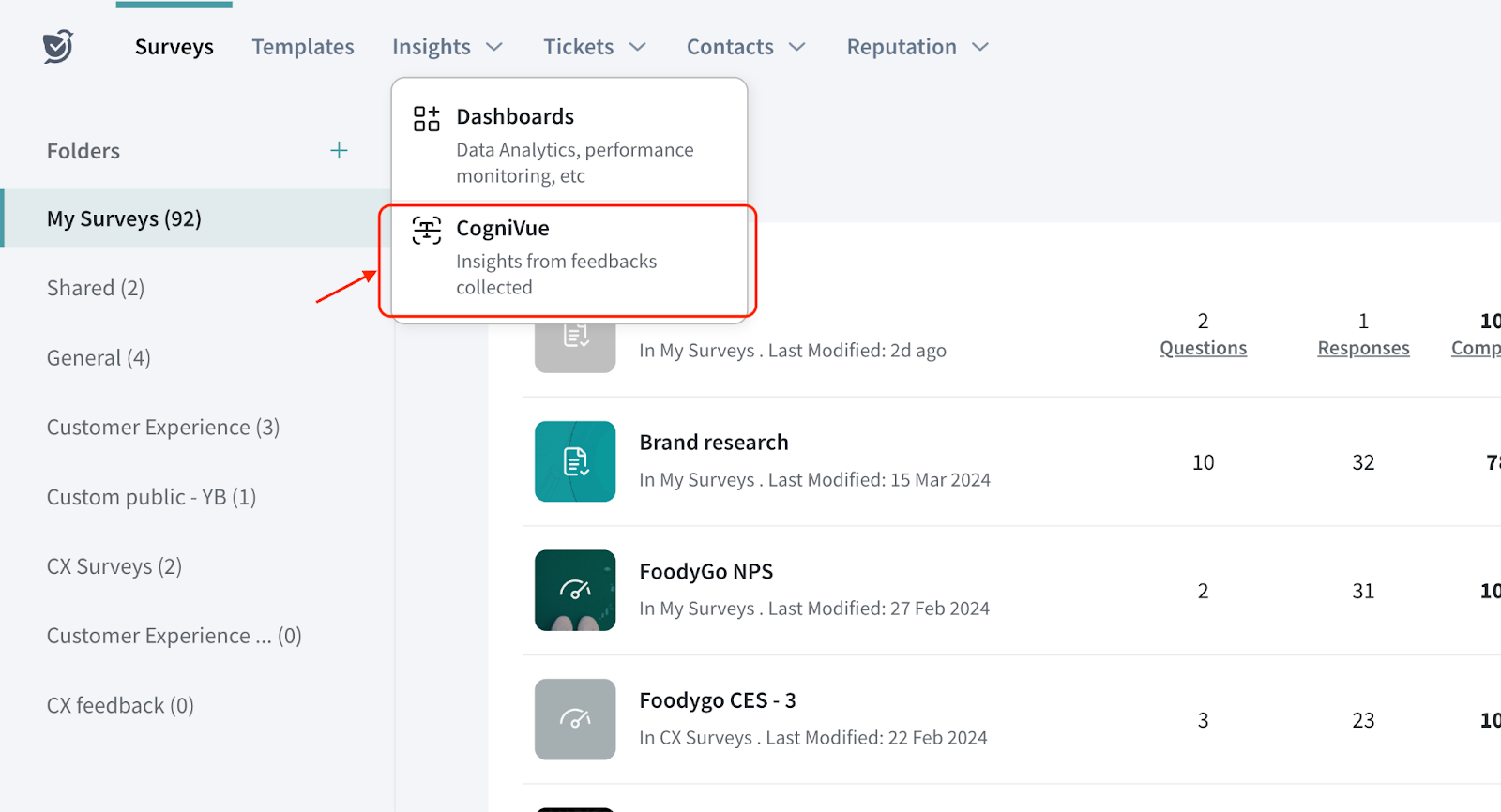Select the Customer Experience (3) folder
This screenshot has height=812, width=1501.
(163, 428)
